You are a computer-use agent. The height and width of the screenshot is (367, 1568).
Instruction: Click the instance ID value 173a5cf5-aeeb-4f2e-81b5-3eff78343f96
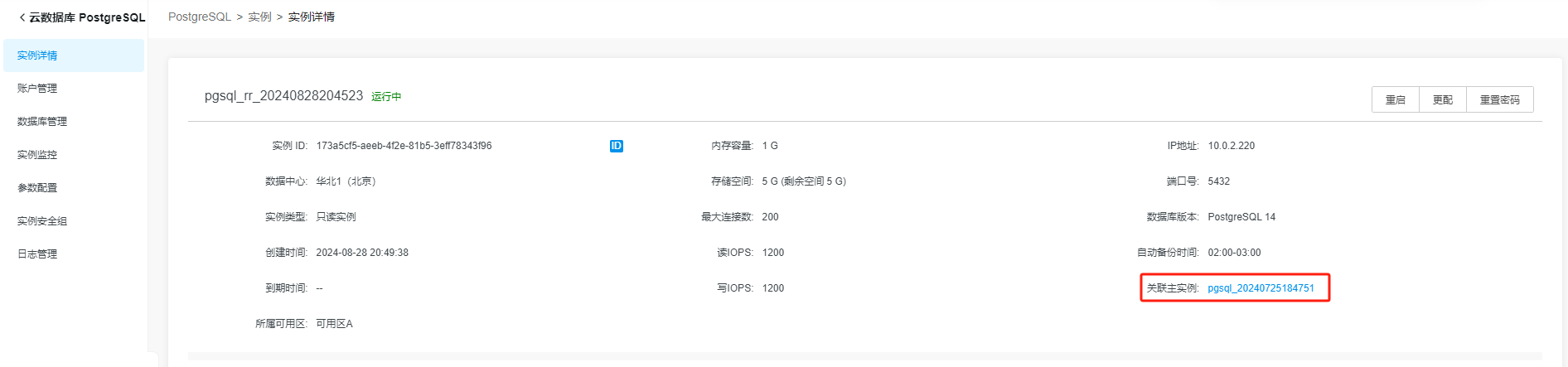click(404, 146)
